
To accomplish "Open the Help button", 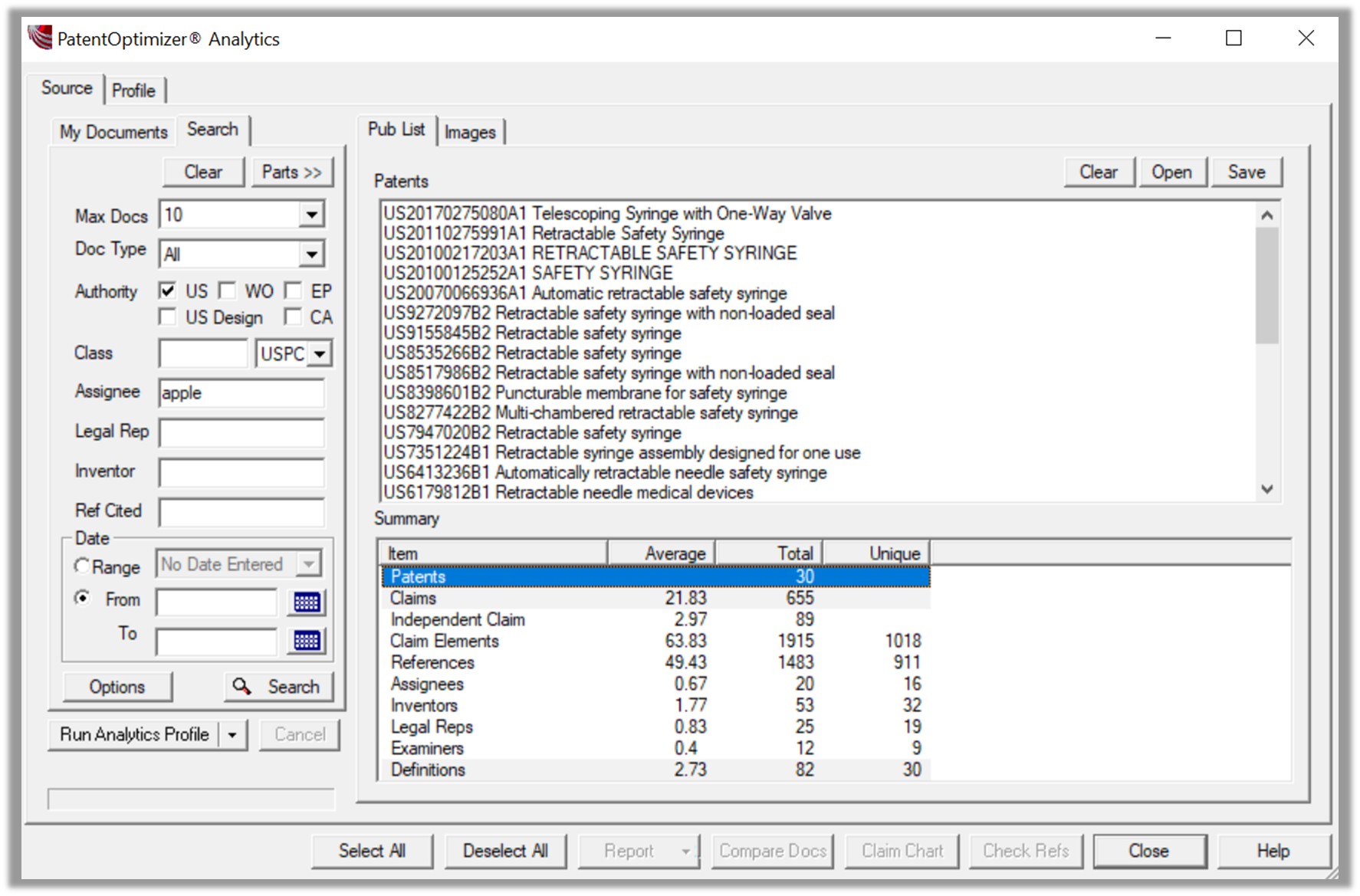I will (x=1273, y=852).
